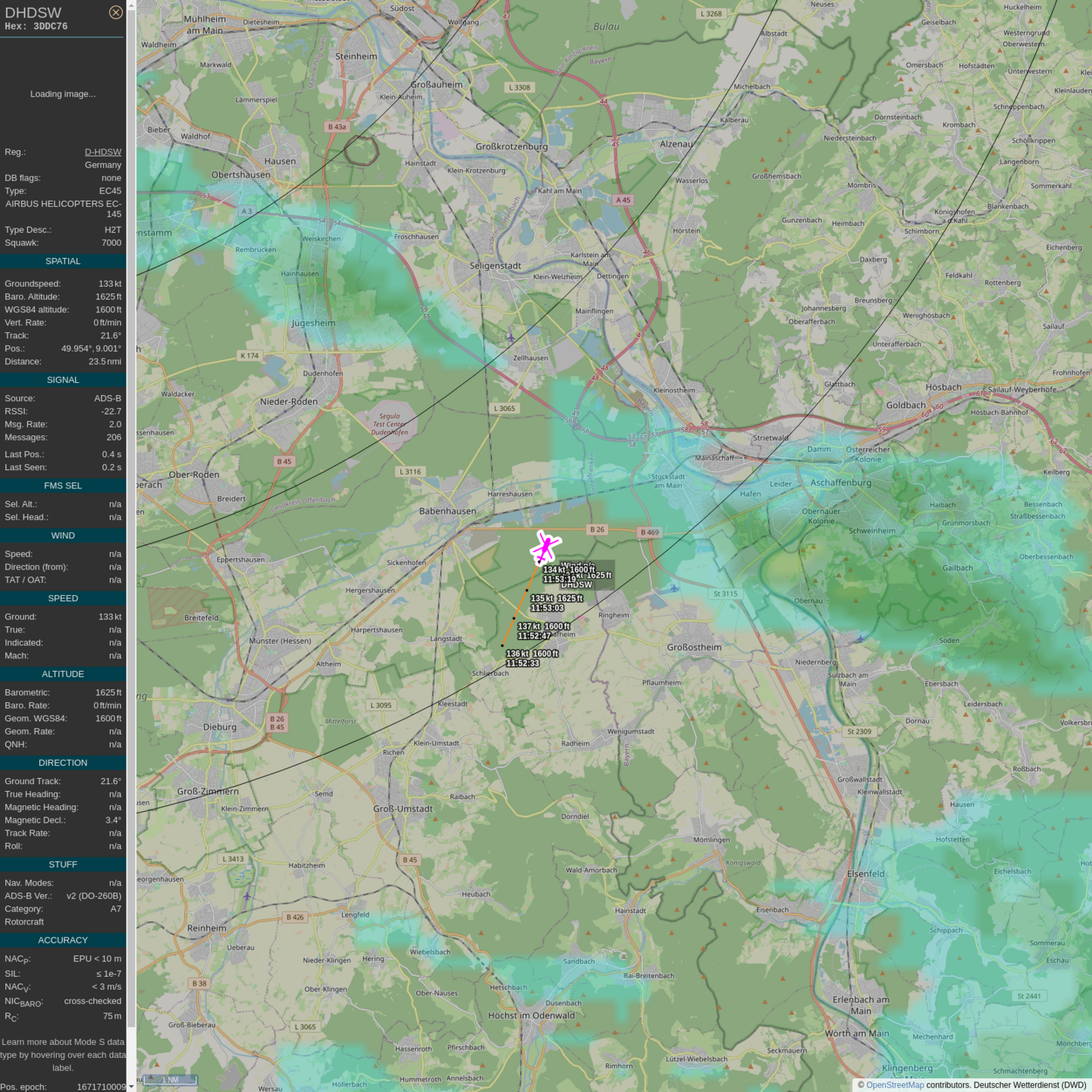The height and width of the screenshot is (1092, 1092).
Task: Click the airport plane icon near Ringheim
Action: (673, 588)
